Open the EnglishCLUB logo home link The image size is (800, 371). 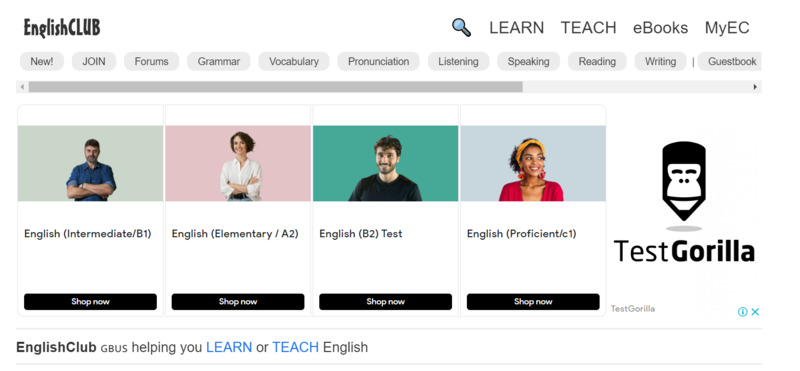click(x=62, y=28)
